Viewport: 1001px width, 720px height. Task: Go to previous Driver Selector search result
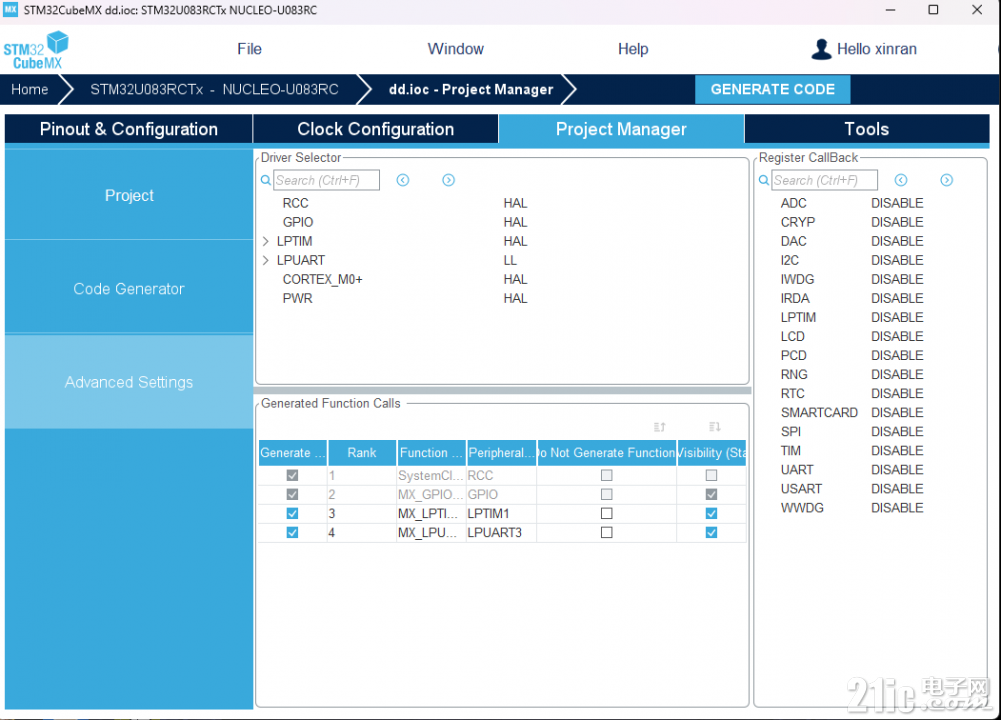click(x=403, y=180)
